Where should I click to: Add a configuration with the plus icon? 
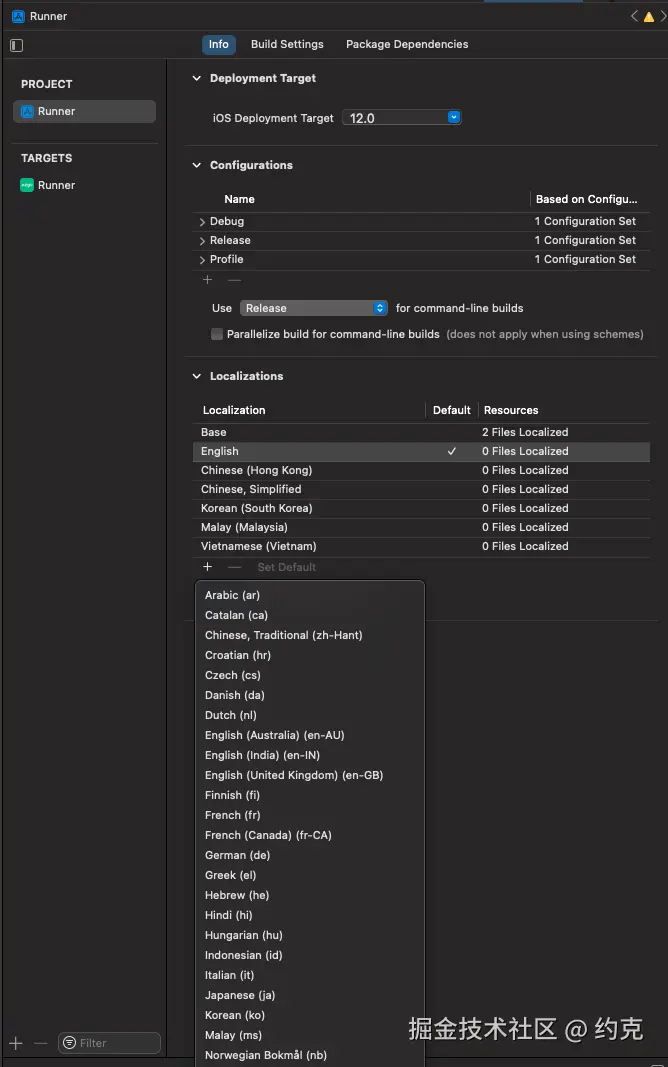click(208, 280)
